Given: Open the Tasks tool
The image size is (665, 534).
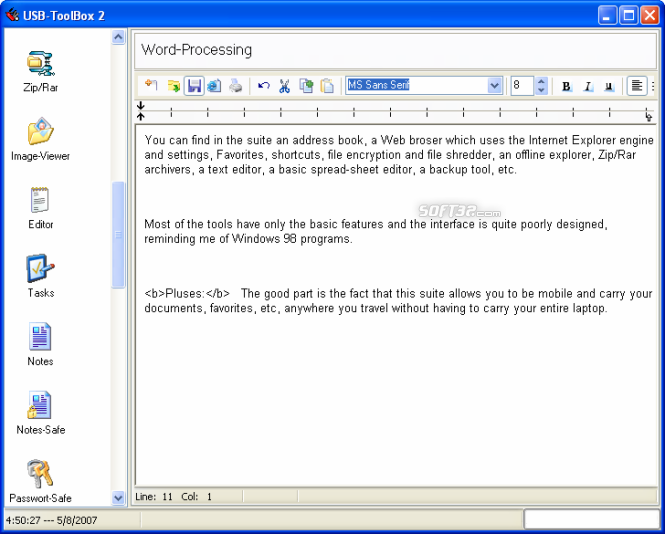Looking at the screenshot, I should 40,276.
